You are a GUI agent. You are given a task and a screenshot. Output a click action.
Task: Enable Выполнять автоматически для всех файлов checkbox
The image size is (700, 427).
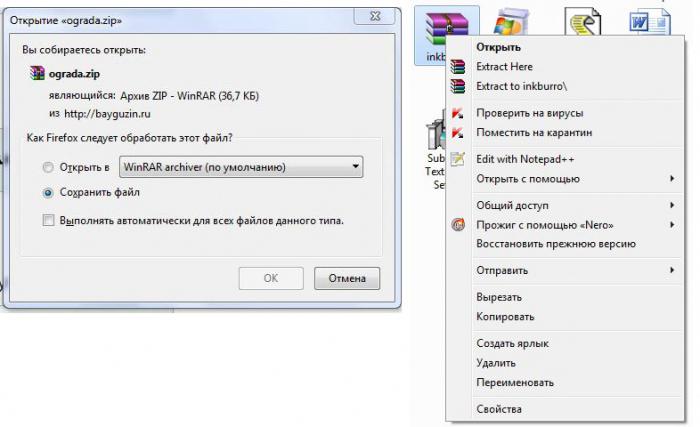pyautogui.click(x=48, y=220)
